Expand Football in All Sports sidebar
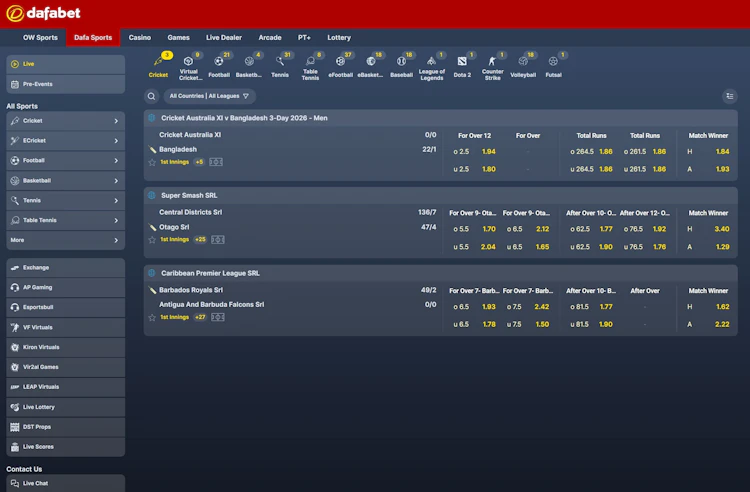 (66, 161)
